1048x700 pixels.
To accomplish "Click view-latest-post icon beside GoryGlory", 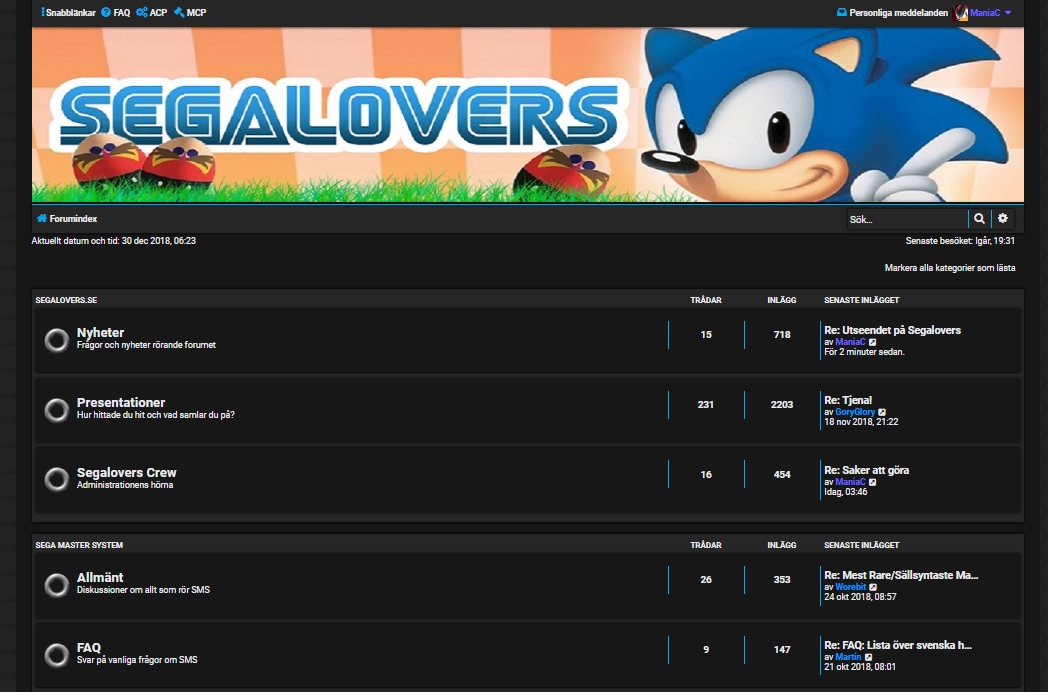I will click(882, 413).
